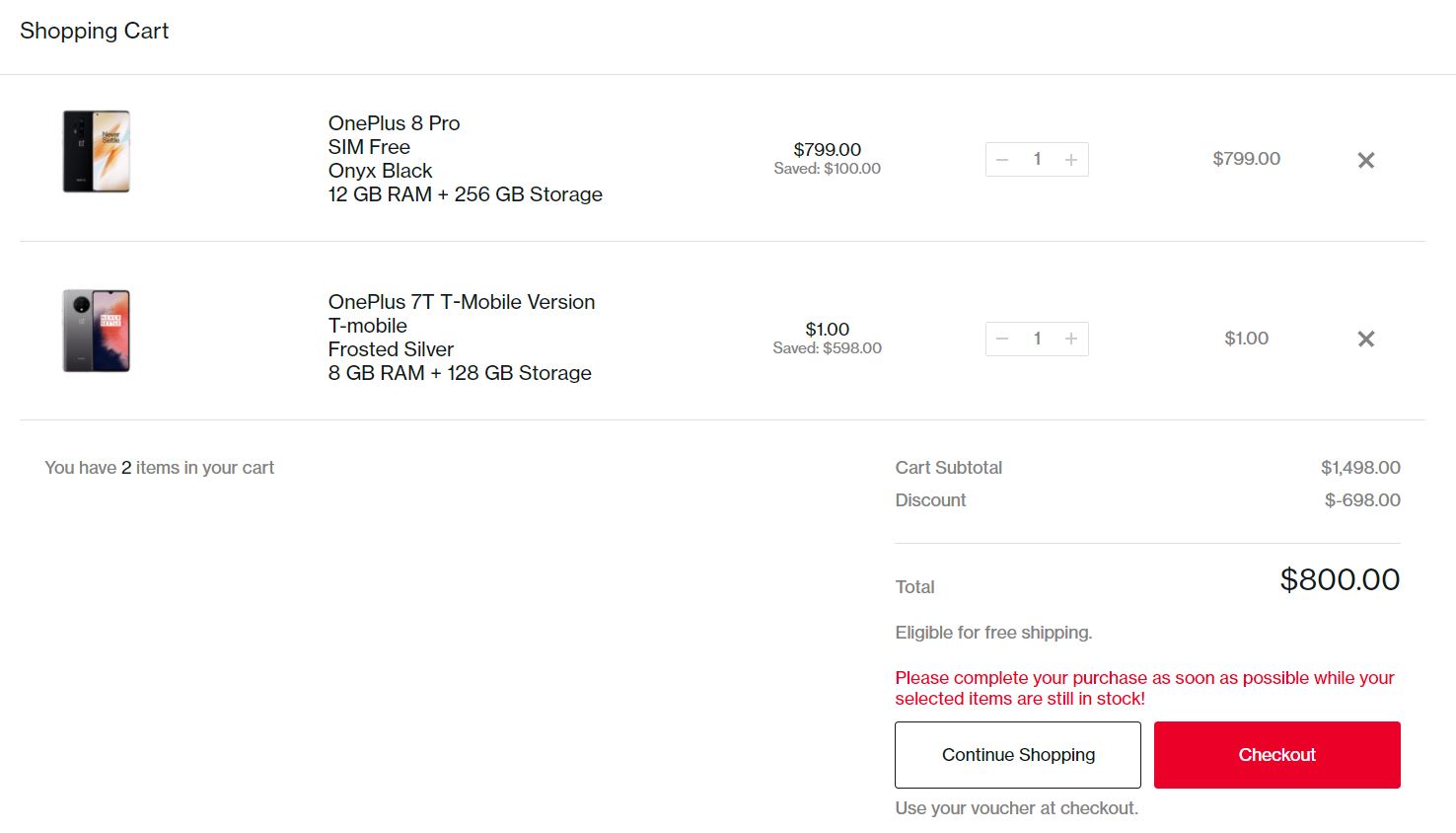Remove OnePlus 7T T-Mobile from cart
Screen dimensions: 1456x833
tap(1365, 340)
